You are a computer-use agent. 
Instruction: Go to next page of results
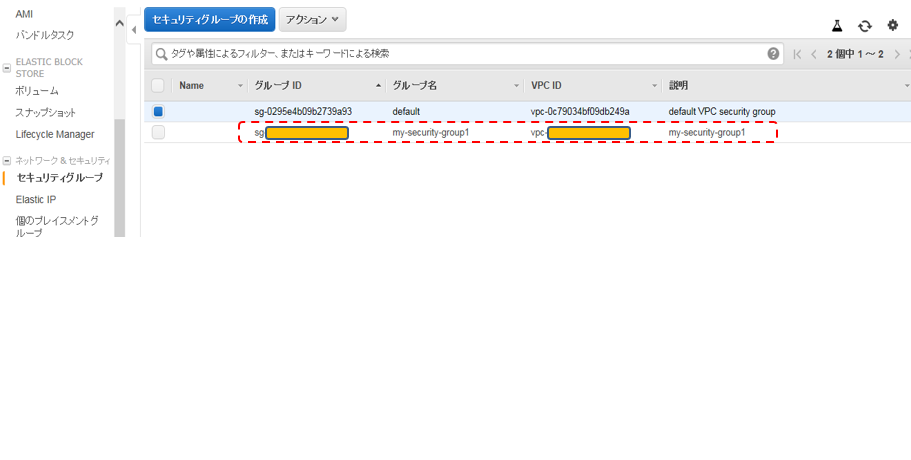(897, 54)
